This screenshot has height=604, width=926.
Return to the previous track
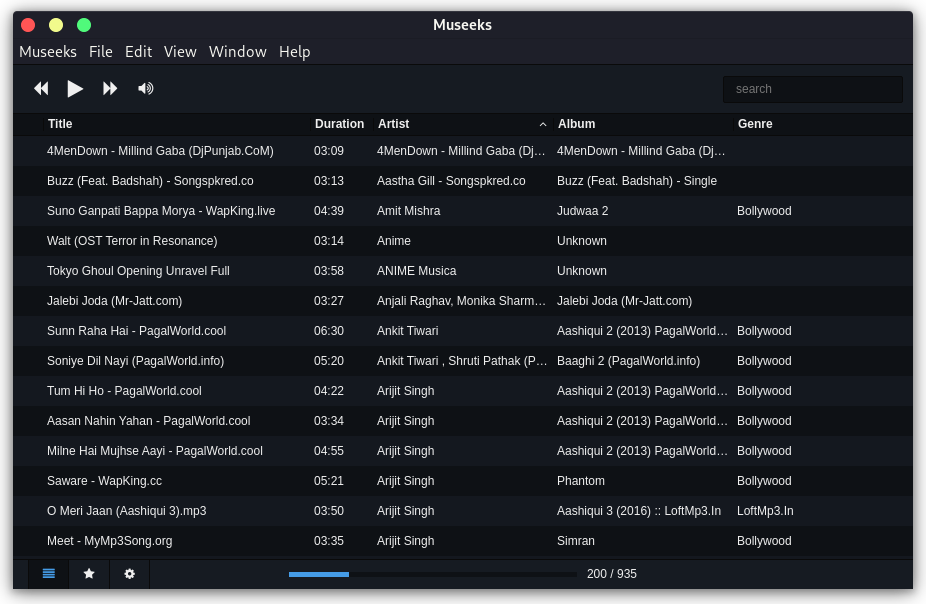(x=41, y=88)
